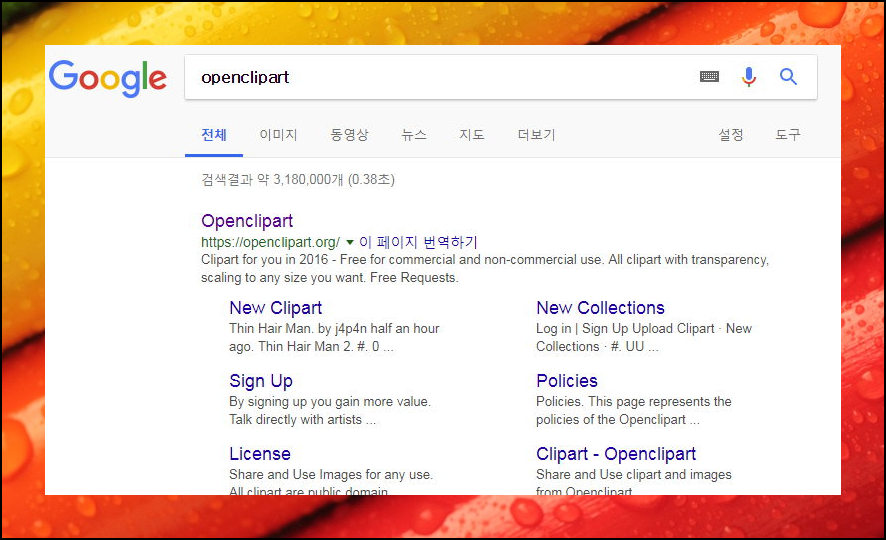
Task: Click the Google logo
Action: [x=107, y=77]
